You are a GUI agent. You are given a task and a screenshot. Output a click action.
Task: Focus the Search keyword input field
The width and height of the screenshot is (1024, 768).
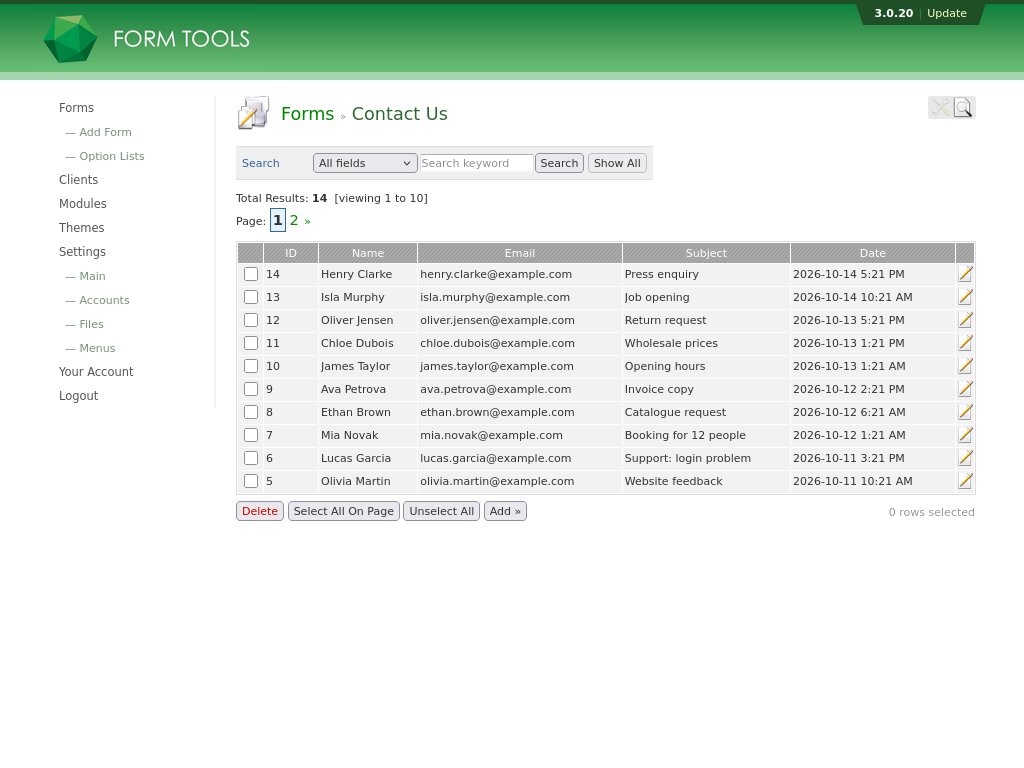[x=477, y=163]
